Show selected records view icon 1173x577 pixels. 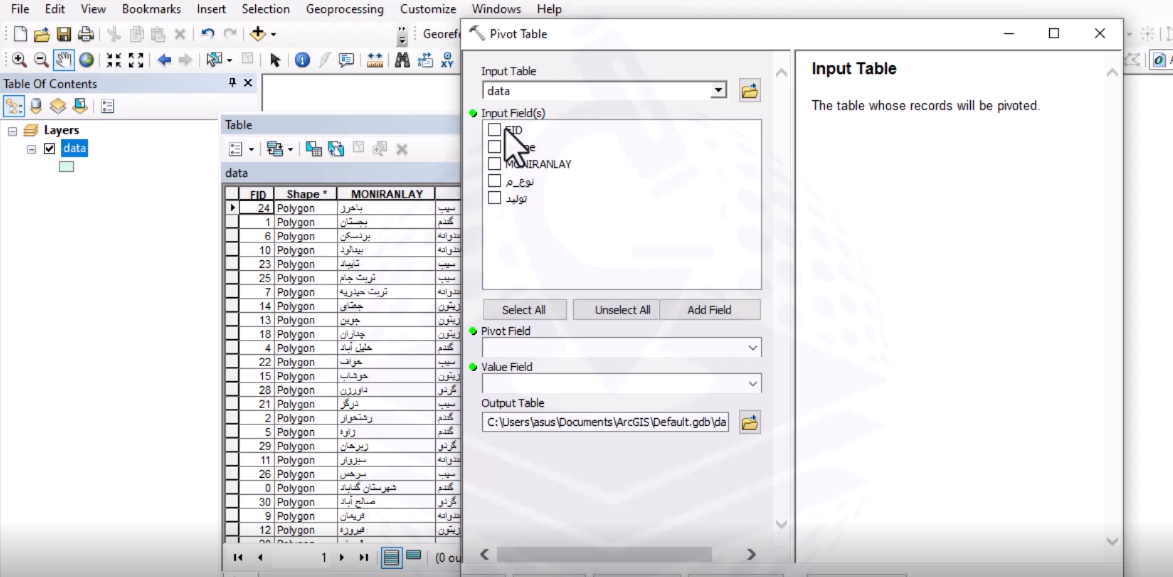coord(413,557)
